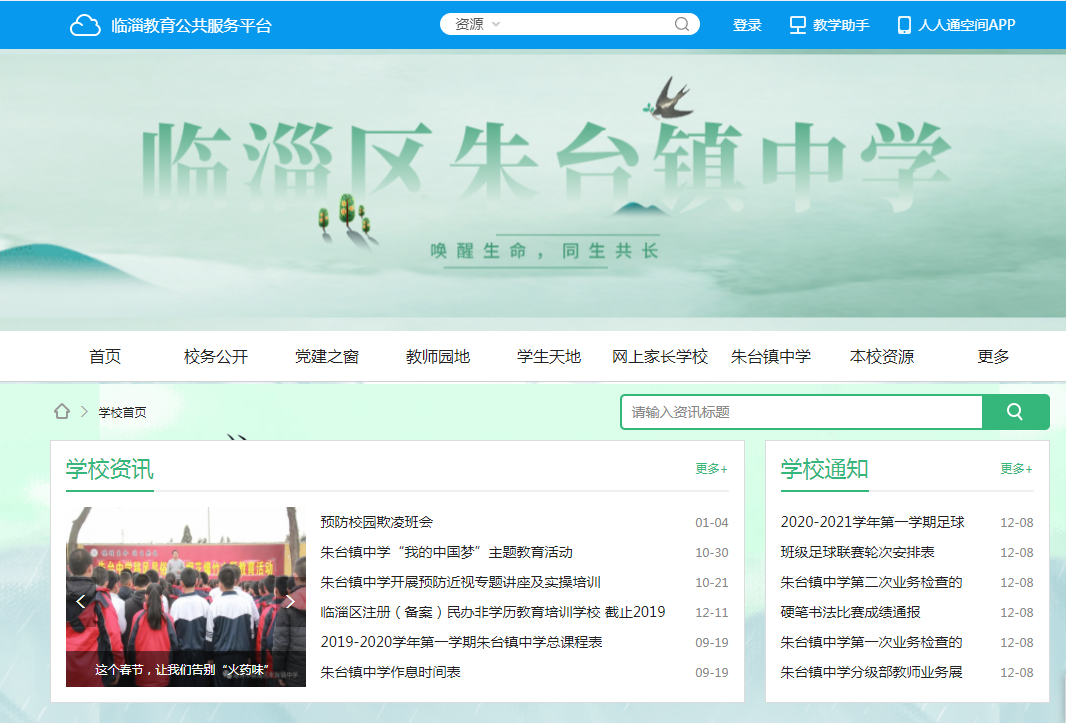
Task: Expand 更多+ for 学校通知 section
Action: coord(1016,469)
